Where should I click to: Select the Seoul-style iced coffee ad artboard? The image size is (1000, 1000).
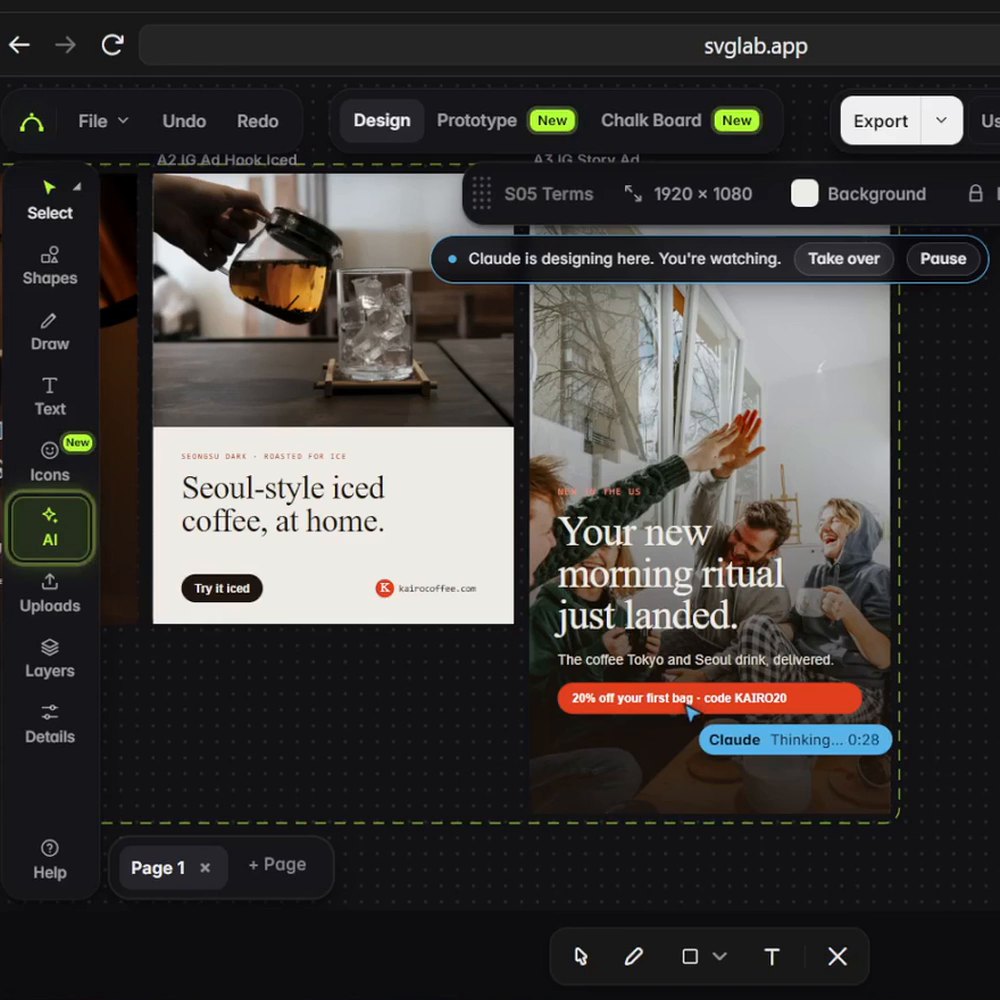click(x=333, y=399)
